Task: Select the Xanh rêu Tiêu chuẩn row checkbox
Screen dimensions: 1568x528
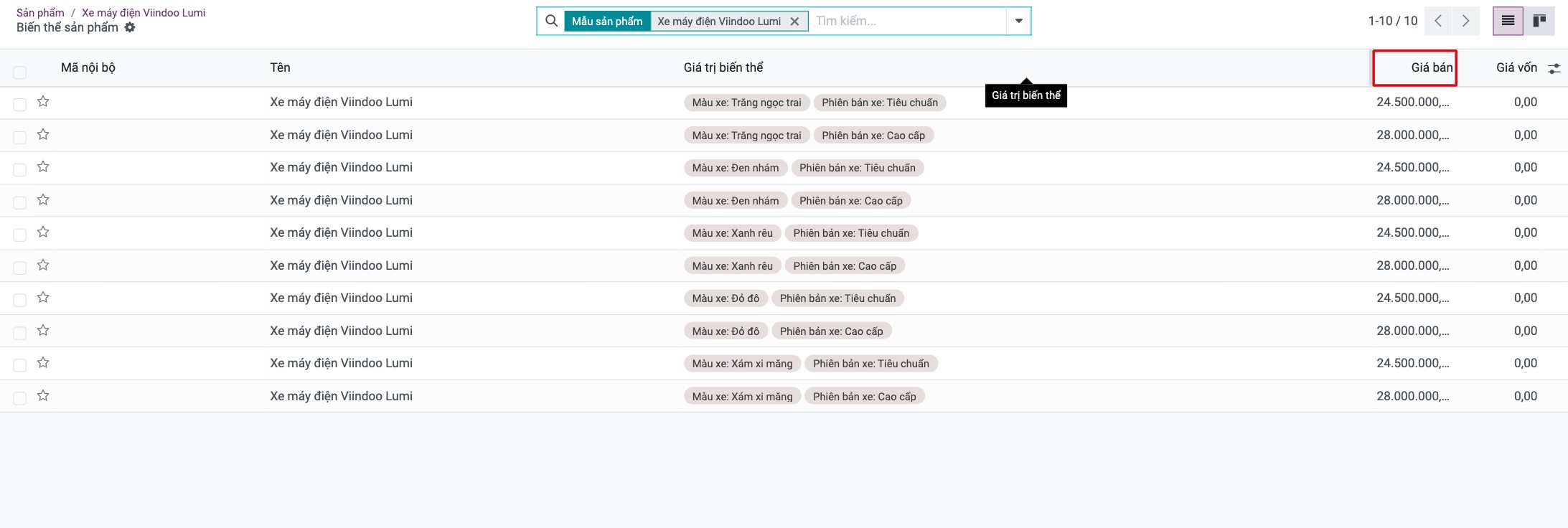Action: click(20, 235)
